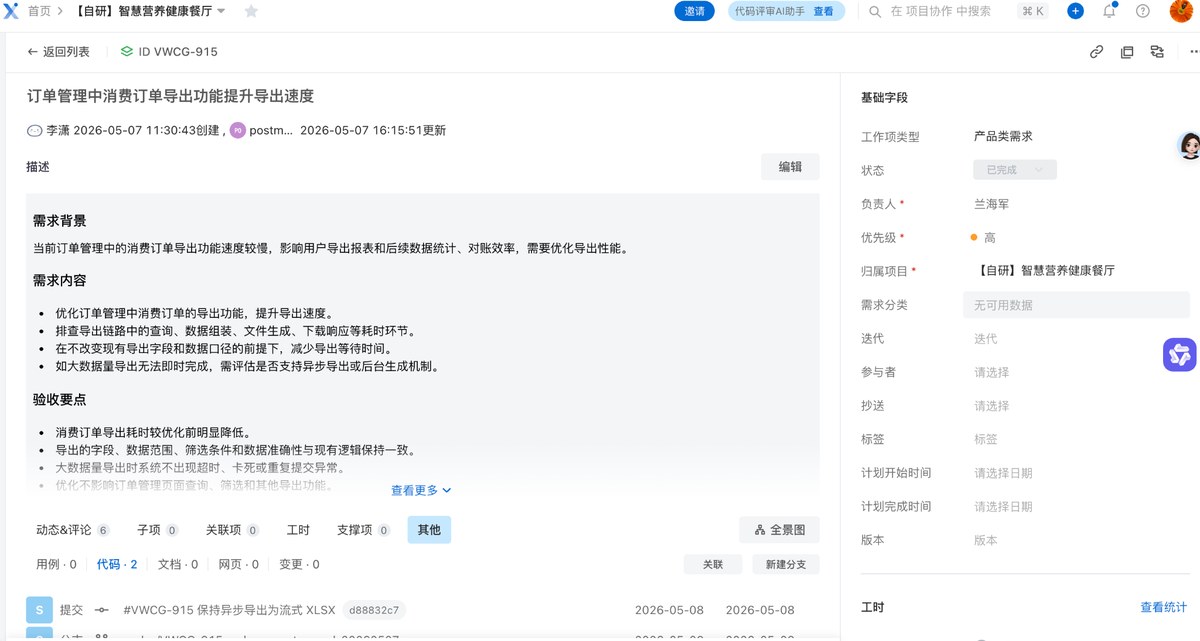Select the 用例 · 0 sub-tab
Image resolution: width=1200 pixels, height=641 pixels.
(56, 564)
